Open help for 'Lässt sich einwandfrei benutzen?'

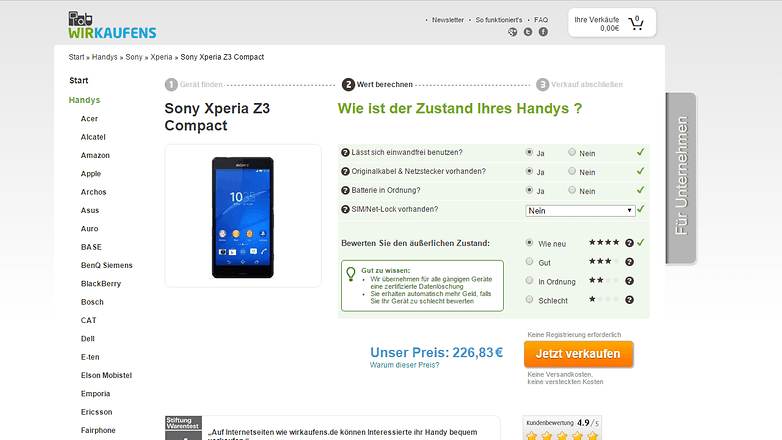345,153
